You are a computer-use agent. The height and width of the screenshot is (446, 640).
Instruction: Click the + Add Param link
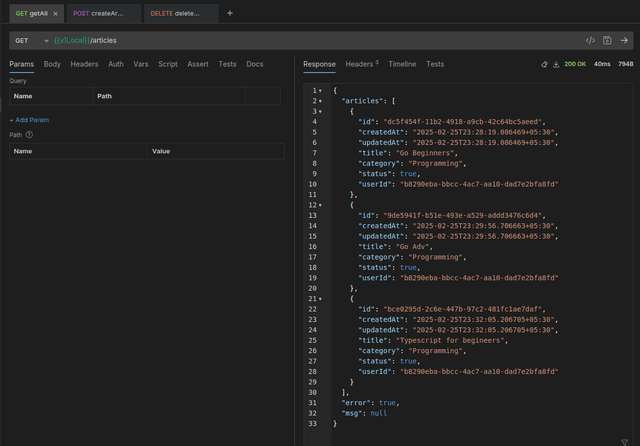click(x=29, y=120)
